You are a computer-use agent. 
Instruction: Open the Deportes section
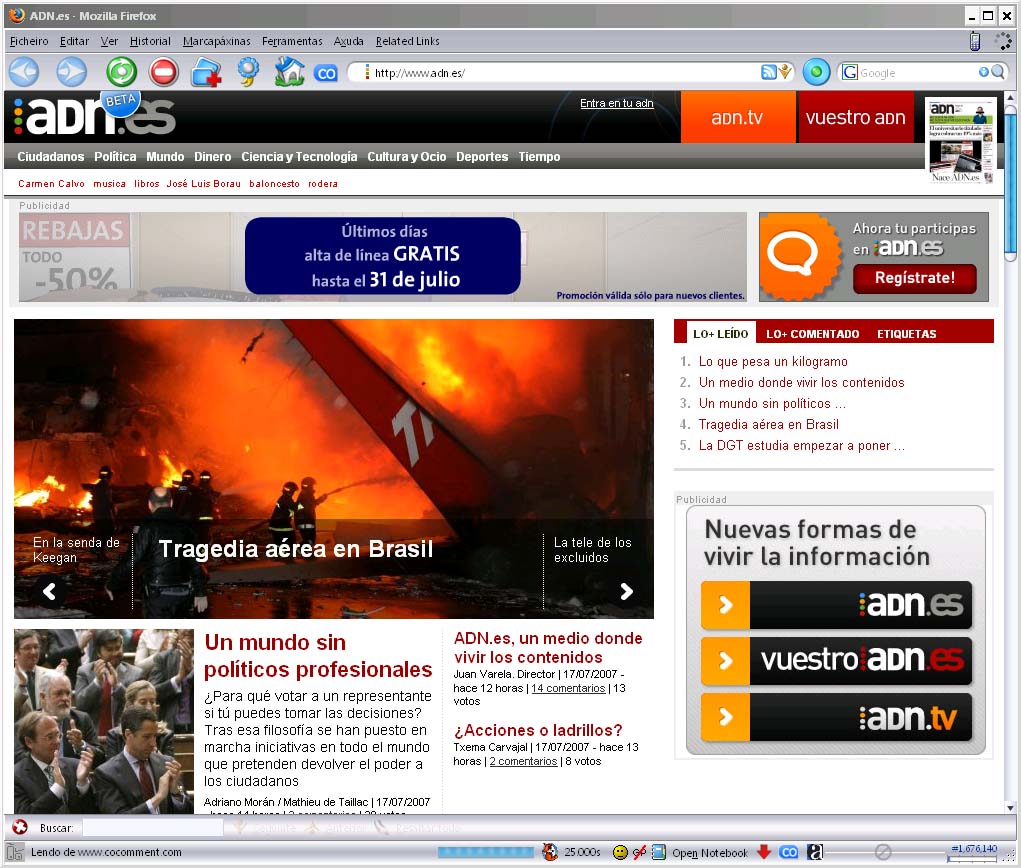[x=482, y=156]
